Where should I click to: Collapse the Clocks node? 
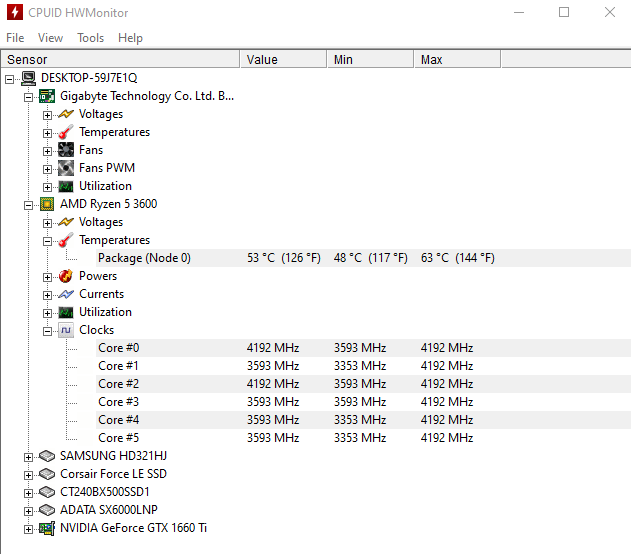(47, 332)
